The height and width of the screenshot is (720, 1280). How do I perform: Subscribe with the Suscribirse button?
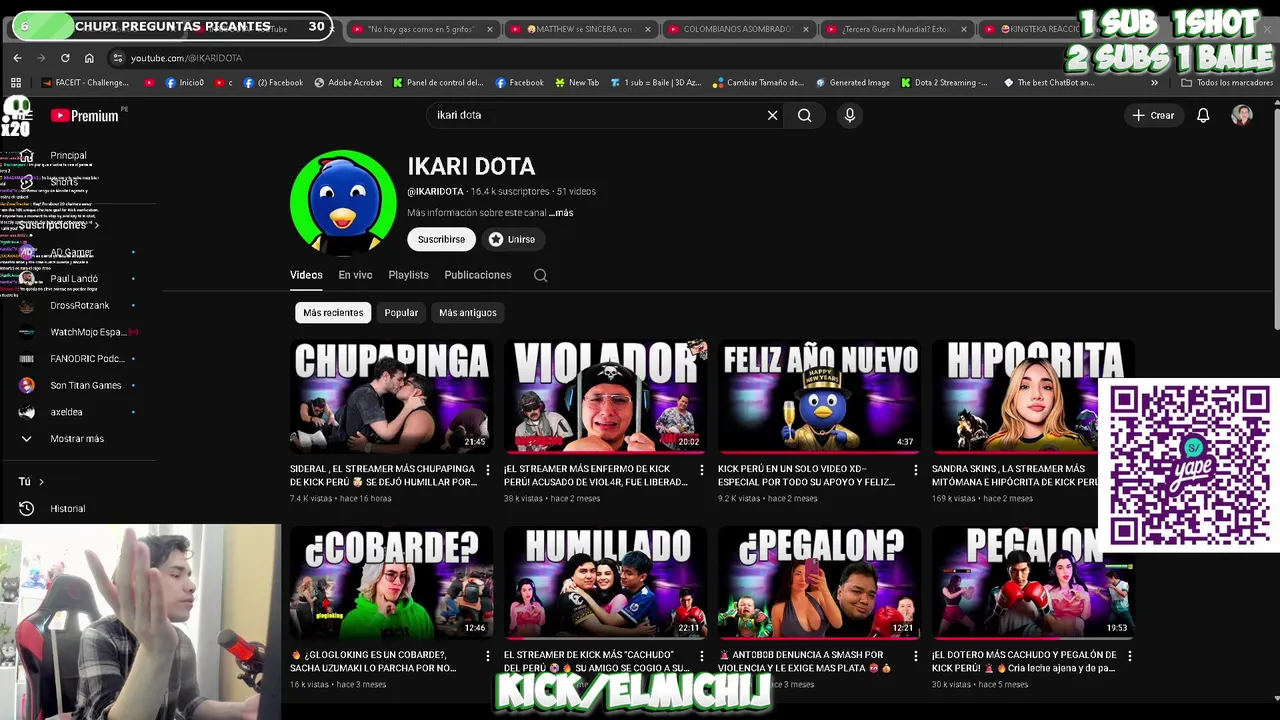coord(441,239)
